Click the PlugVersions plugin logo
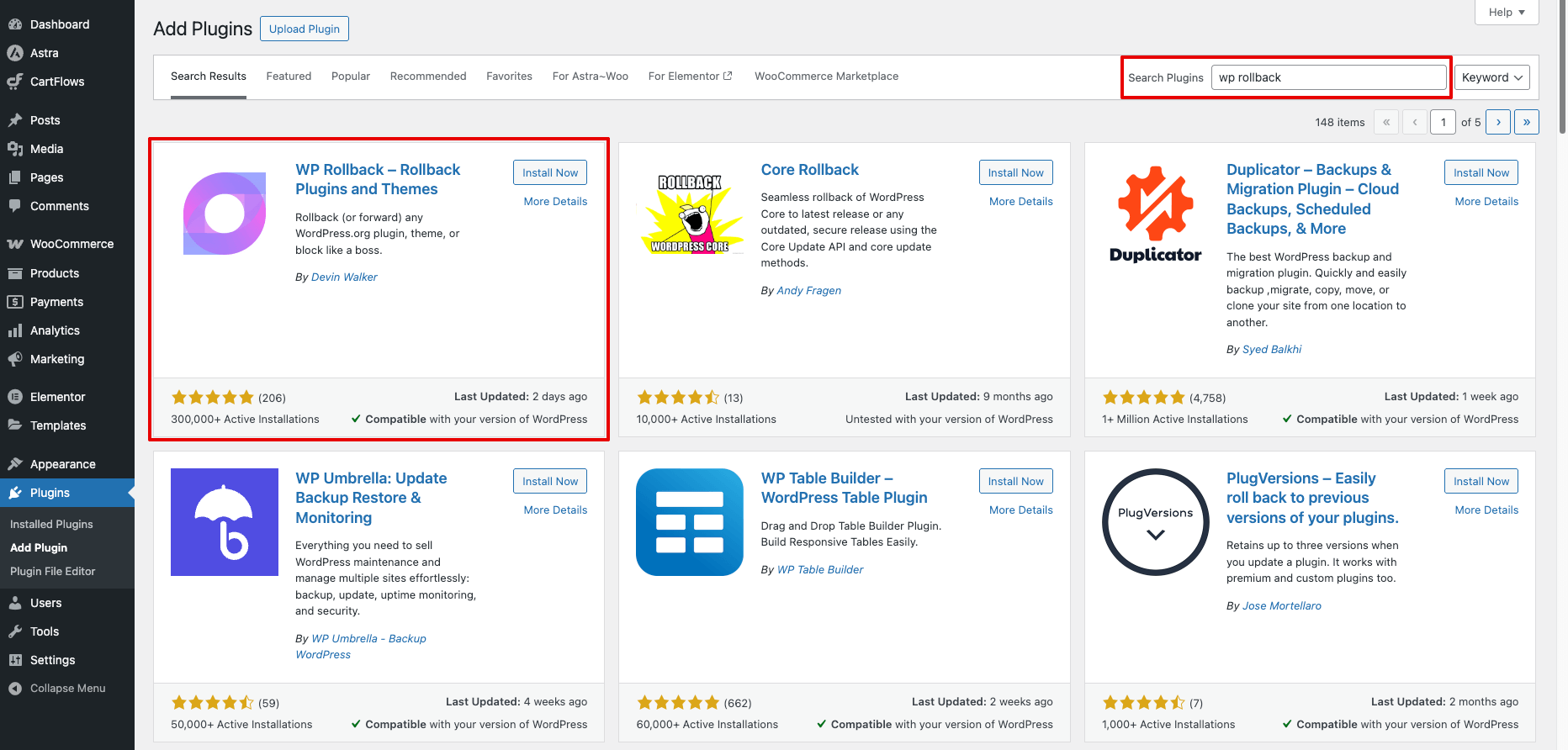 point(1156,522)
